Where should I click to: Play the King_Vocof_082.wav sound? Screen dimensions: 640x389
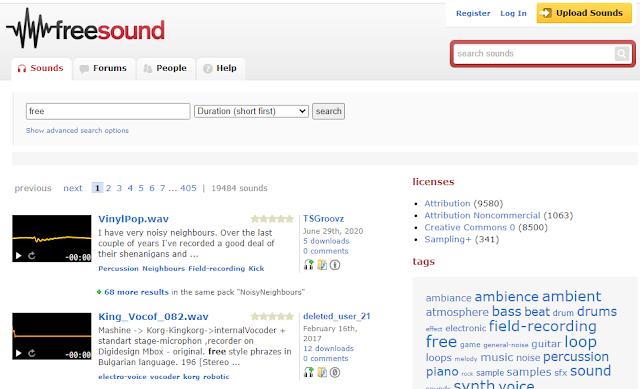[18, 353]
